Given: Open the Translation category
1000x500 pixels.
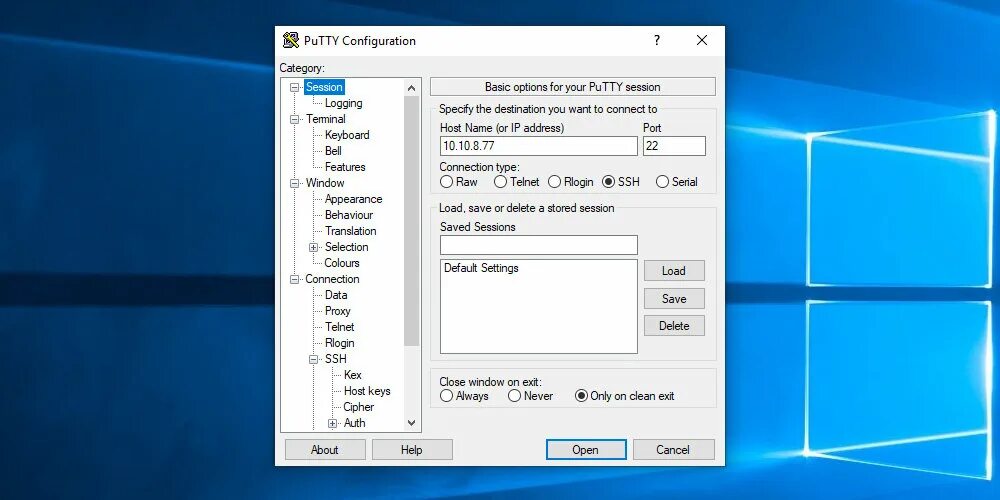Looking at the screenshot, I should pos(350,231).
